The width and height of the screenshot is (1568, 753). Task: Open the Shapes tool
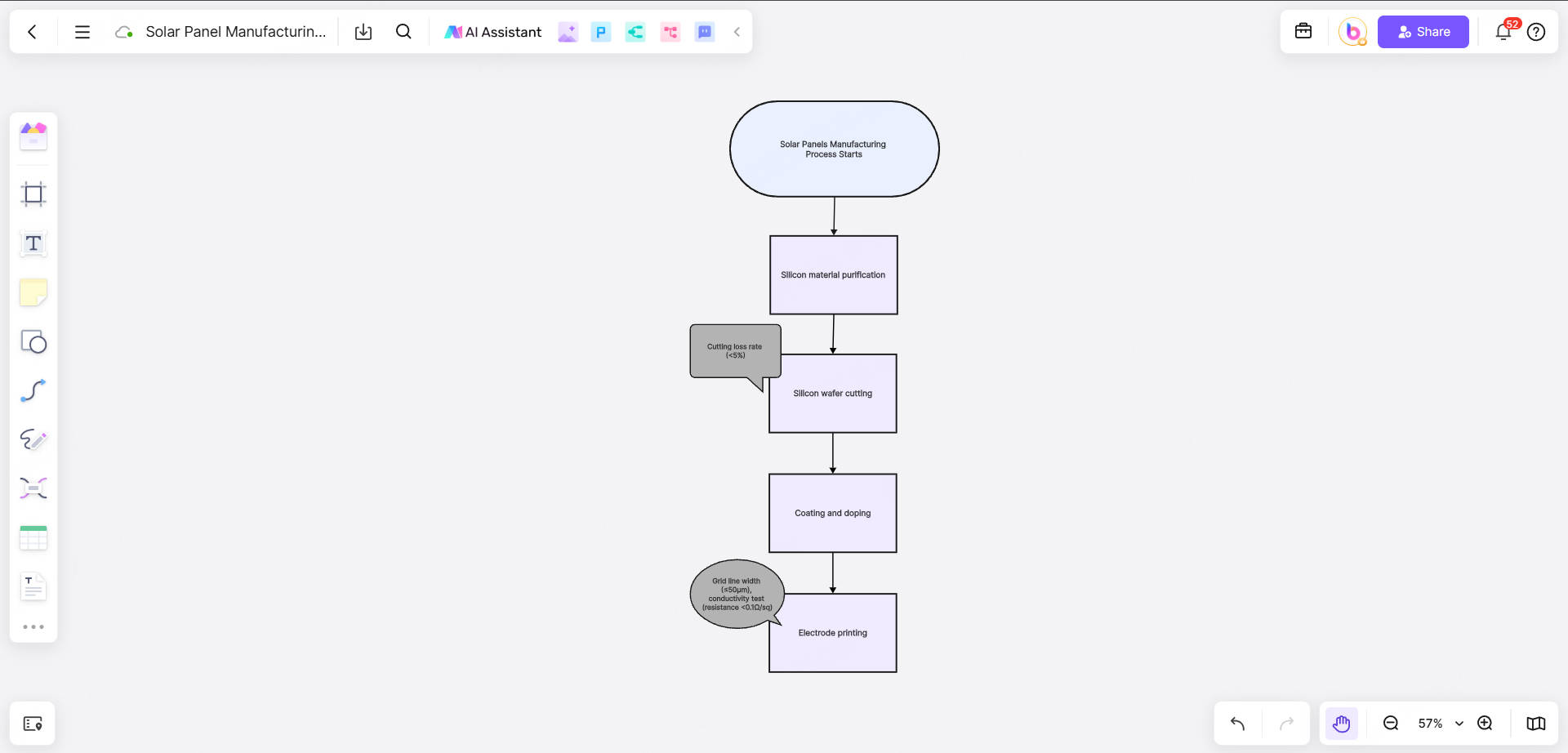click(x=33, y=341)
